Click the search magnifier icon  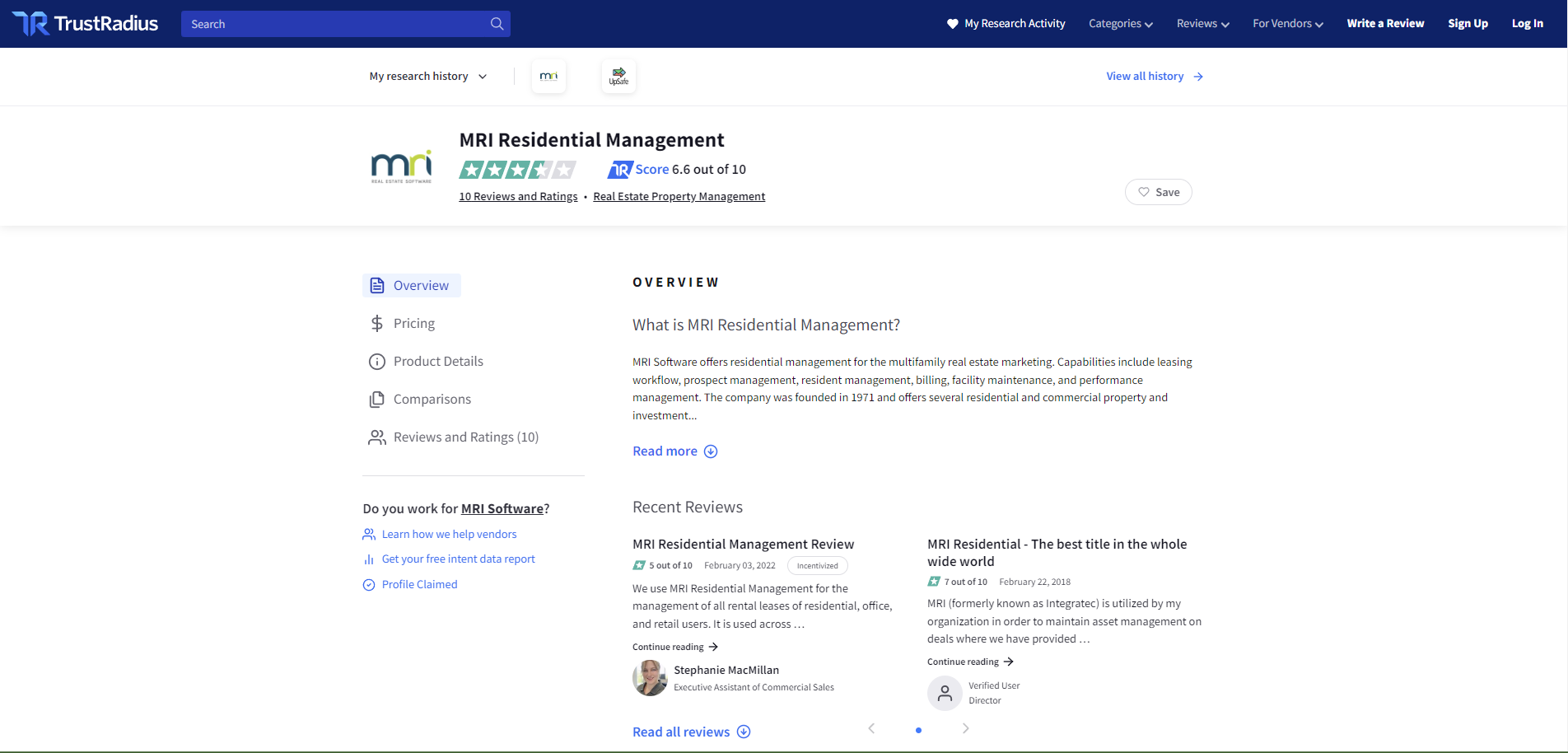coord(497,24)
